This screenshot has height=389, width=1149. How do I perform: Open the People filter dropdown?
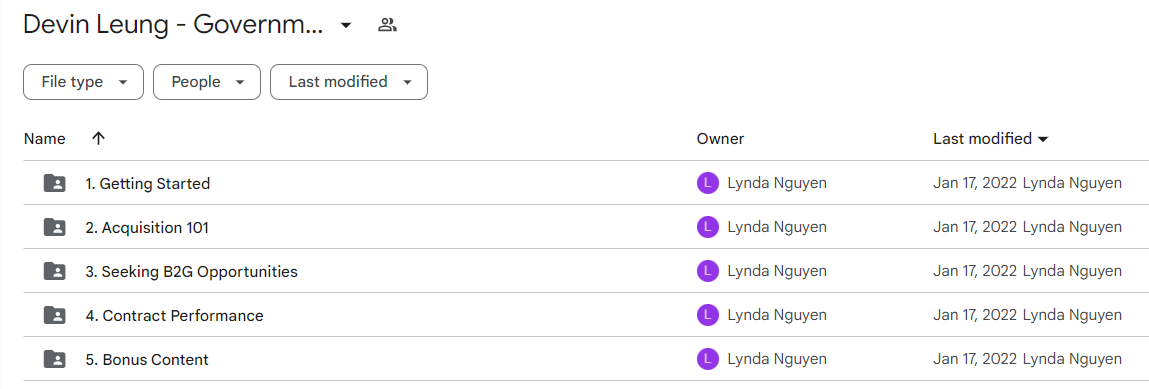pos(207,82)
